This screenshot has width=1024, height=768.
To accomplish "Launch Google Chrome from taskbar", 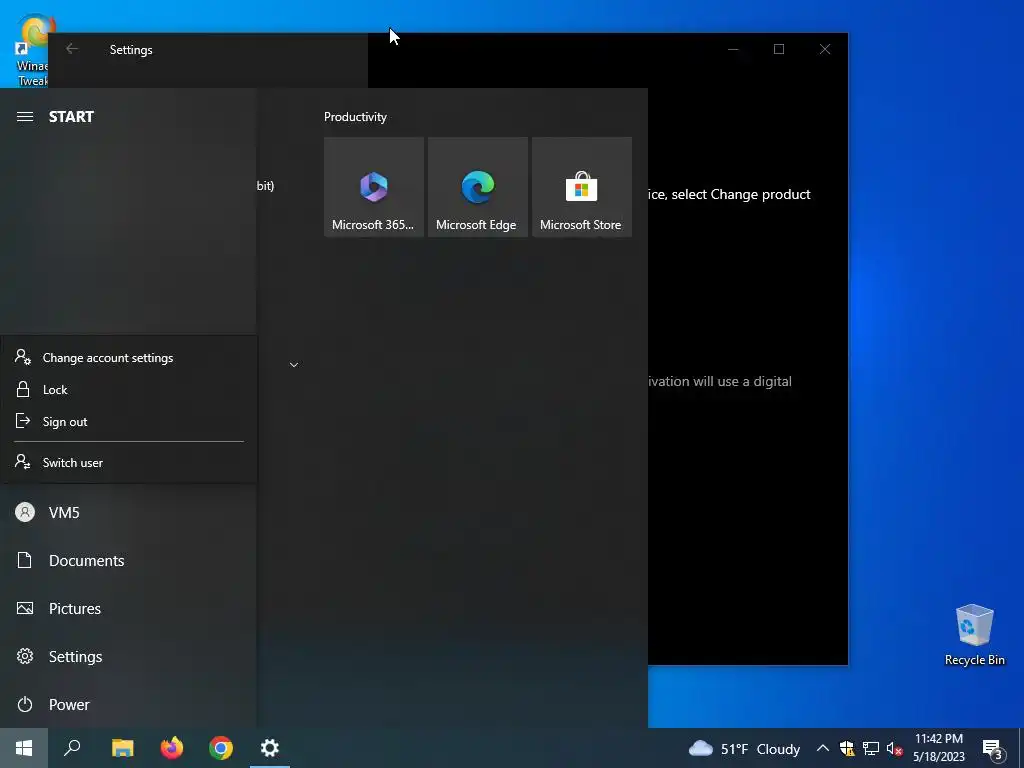I will click(x=221, y=748).
